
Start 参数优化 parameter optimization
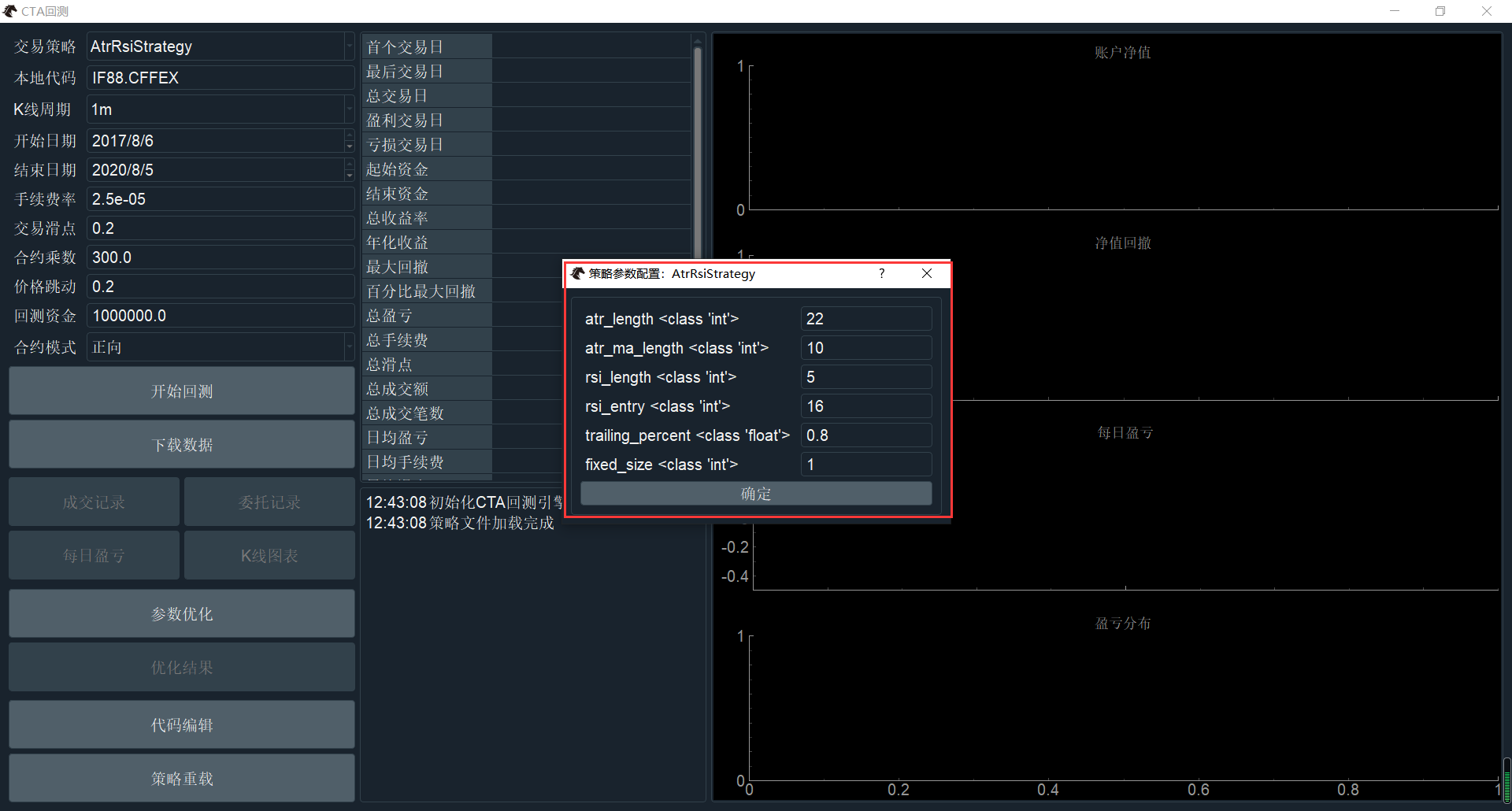181,613
